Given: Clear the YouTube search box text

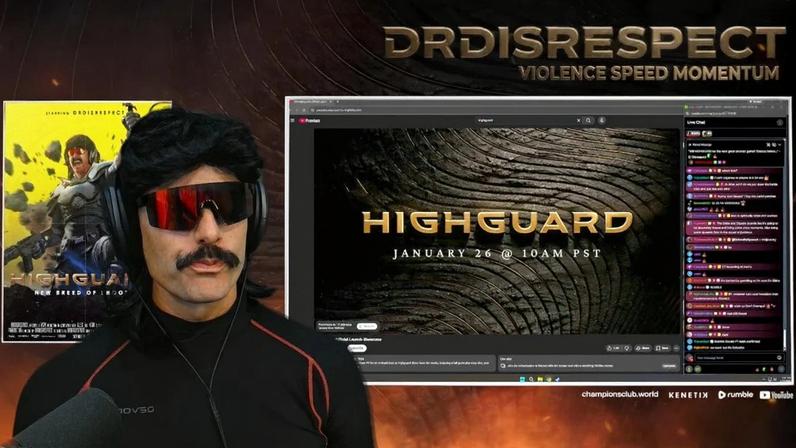Looking at the screenshot, I should (x=578, y=120).
